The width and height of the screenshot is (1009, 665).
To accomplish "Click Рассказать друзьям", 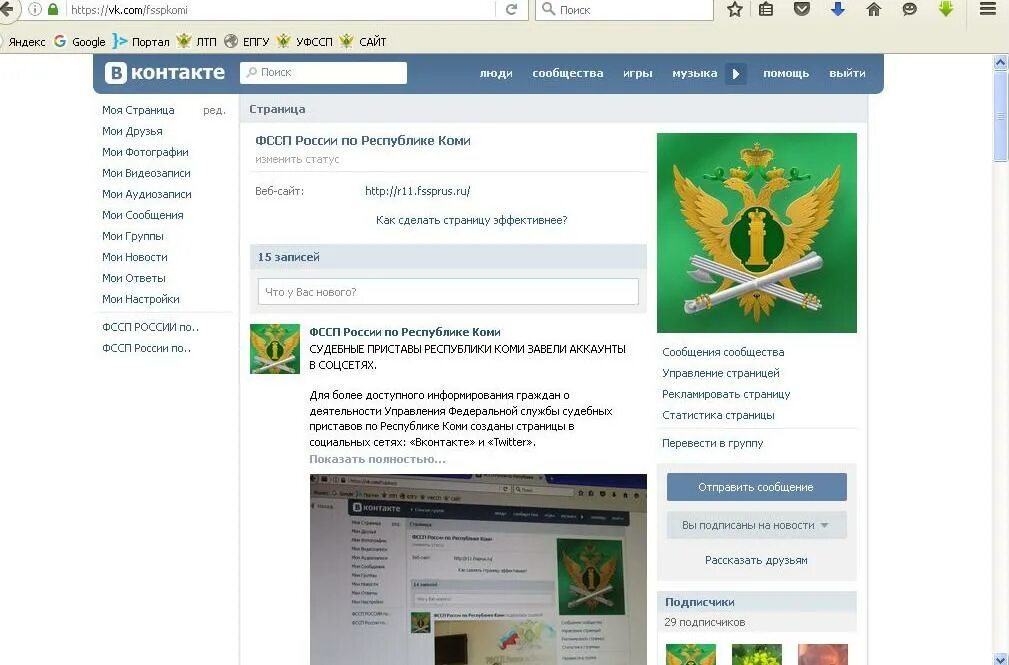I will click(x=756, y=560).
